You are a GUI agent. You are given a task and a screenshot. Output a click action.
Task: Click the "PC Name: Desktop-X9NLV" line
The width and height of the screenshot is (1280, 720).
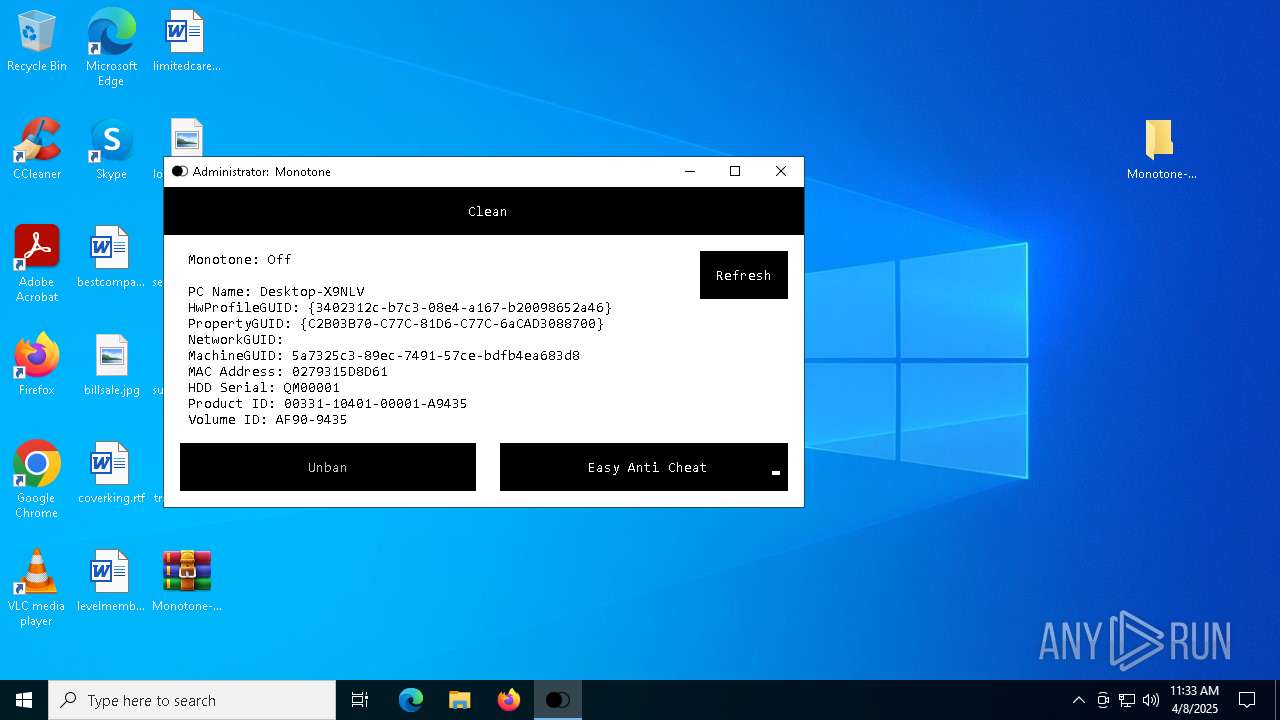tap(276, 292)
